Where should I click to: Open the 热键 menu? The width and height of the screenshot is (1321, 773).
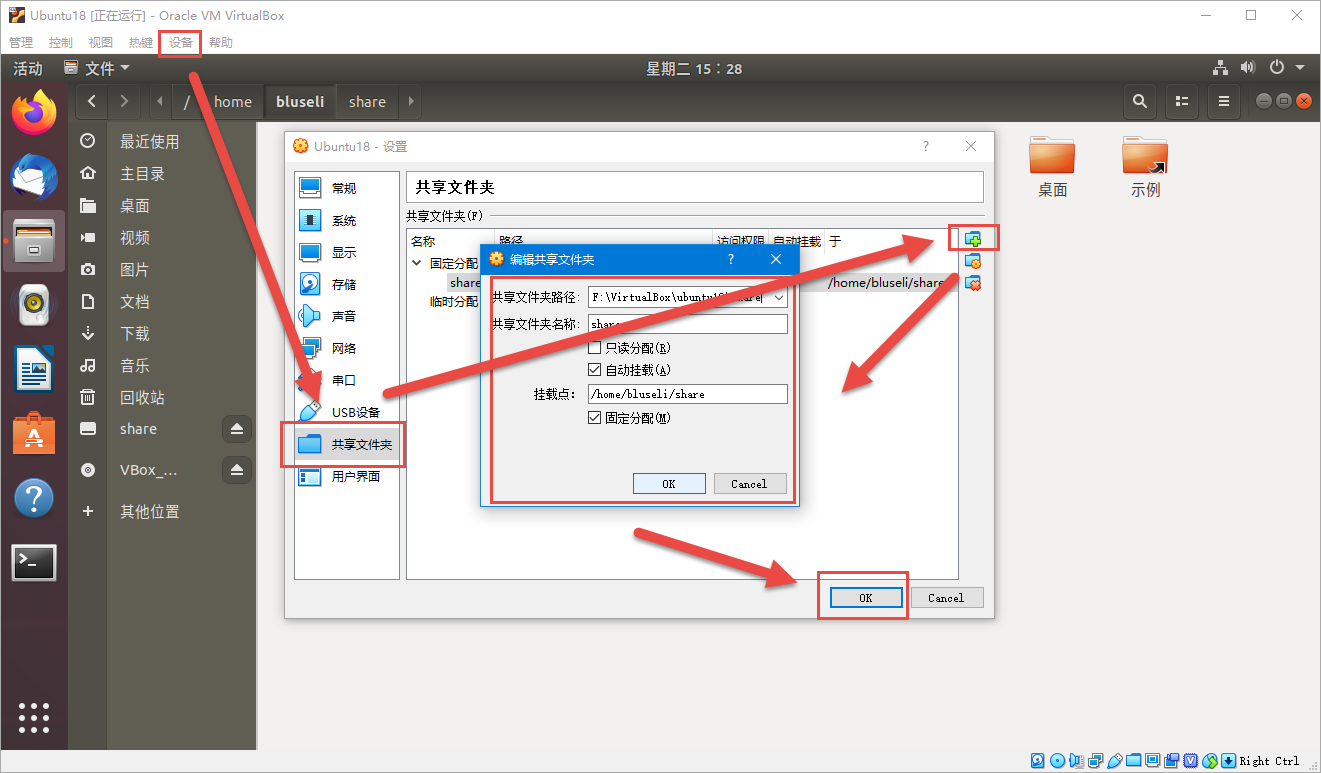pos(141,43)
